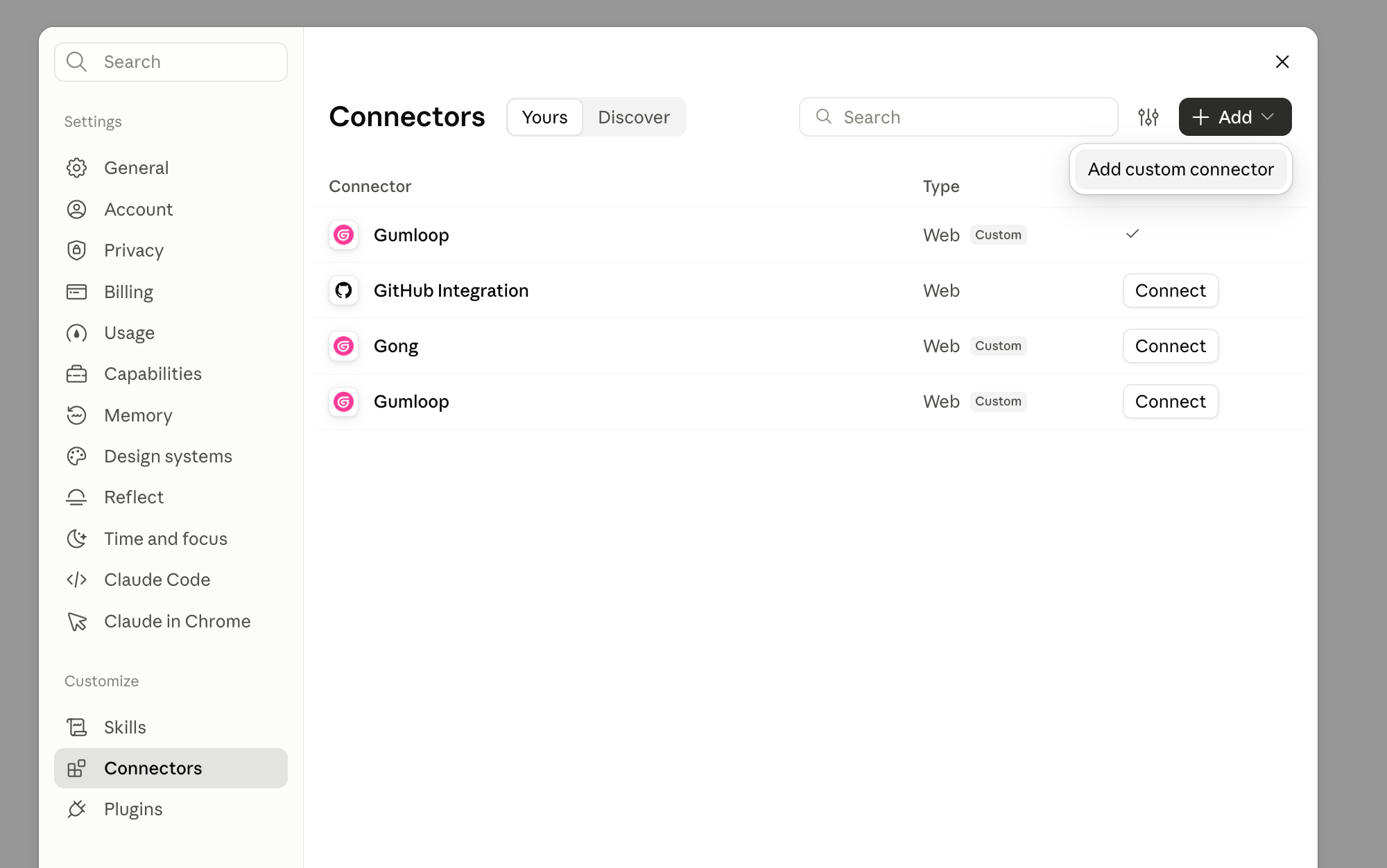Switch to the Discover tab

pos(634,117)
